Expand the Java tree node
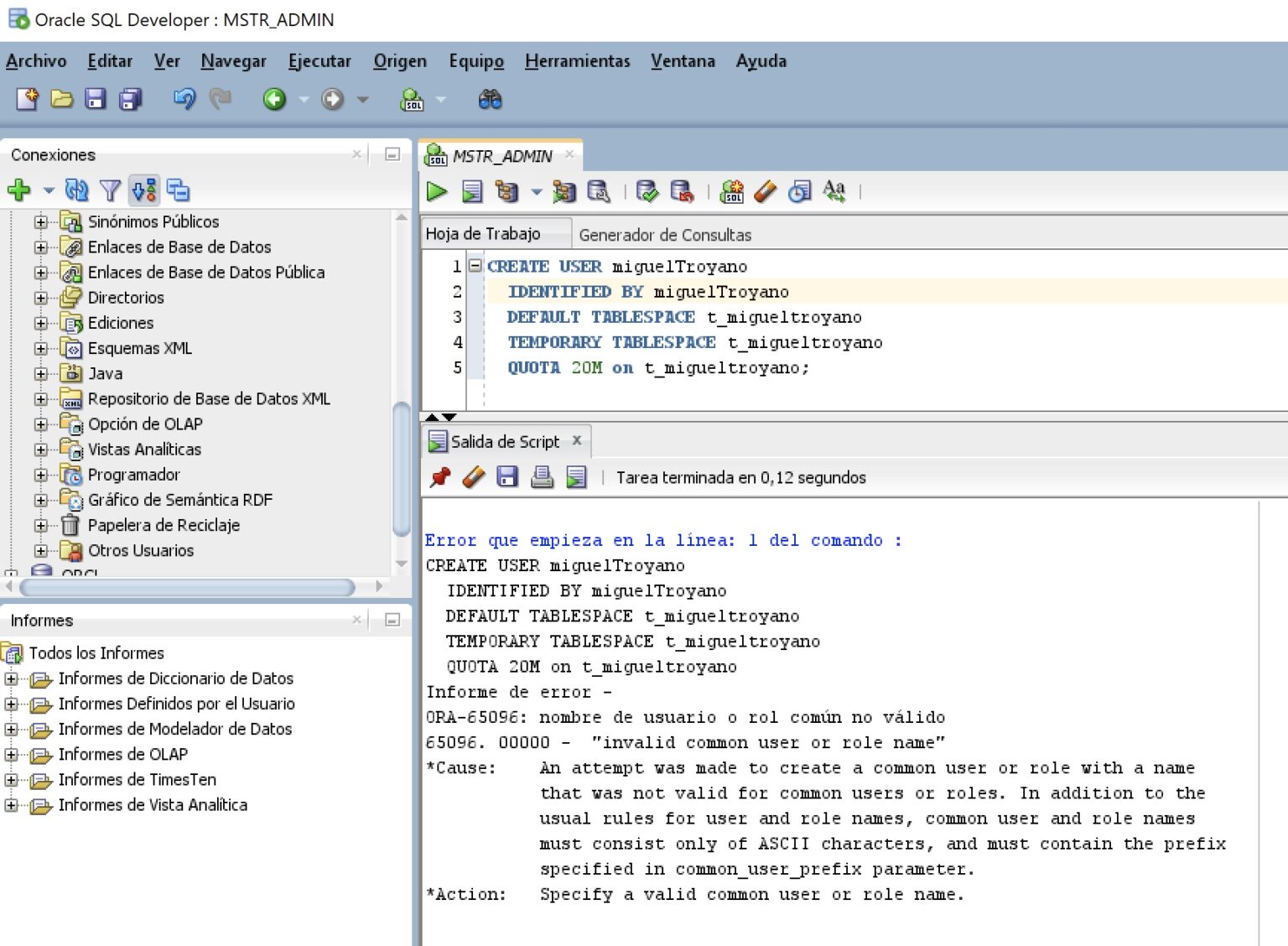 40,373
